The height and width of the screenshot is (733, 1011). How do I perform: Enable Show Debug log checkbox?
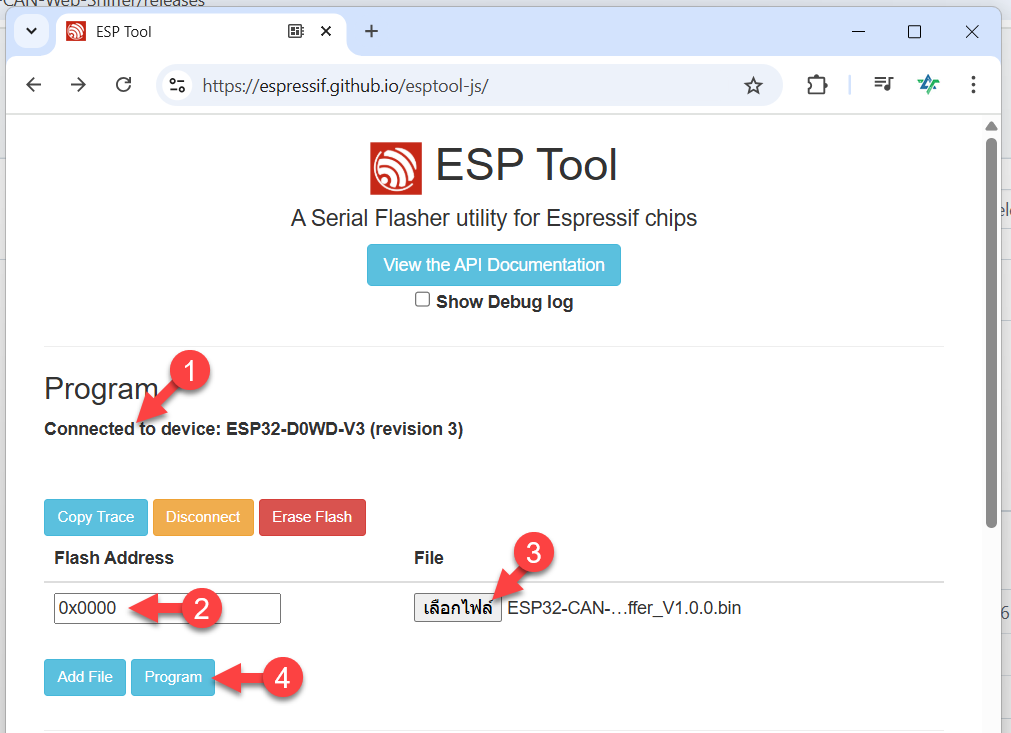422,300
